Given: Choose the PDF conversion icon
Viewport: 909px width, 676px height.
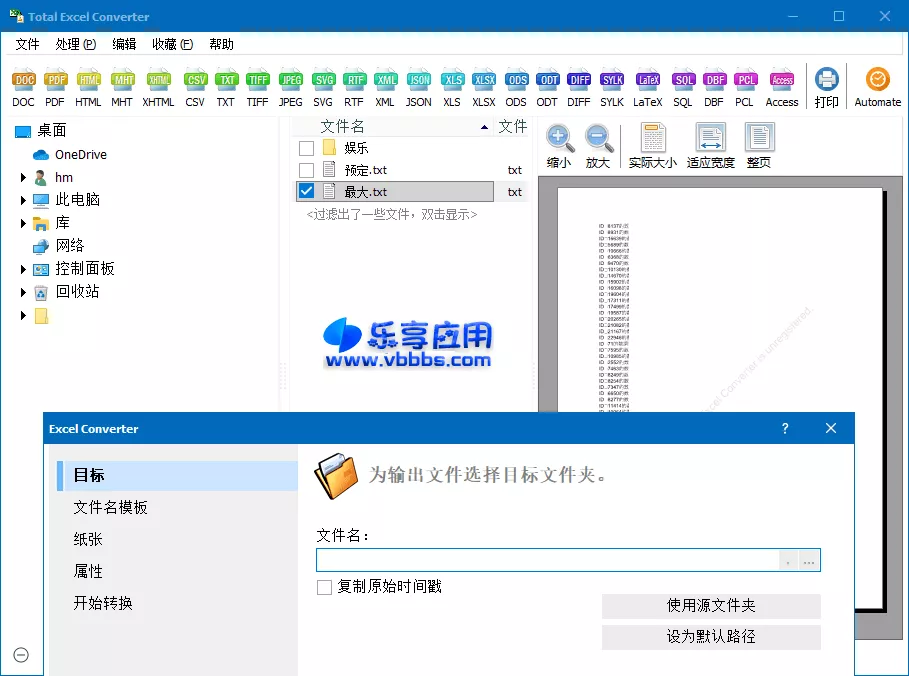Looking at the screenshot, I should tap(55, 80).
